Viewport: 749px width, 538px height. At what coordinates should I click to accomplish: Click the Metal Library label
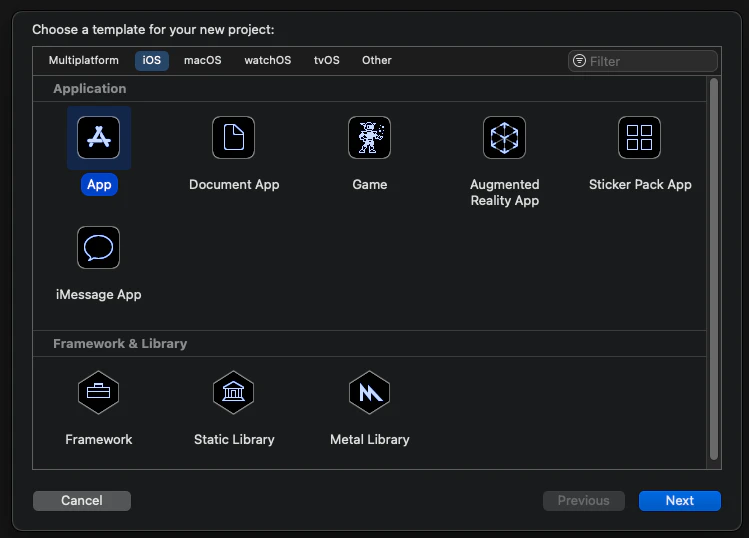tap(370, 440)
